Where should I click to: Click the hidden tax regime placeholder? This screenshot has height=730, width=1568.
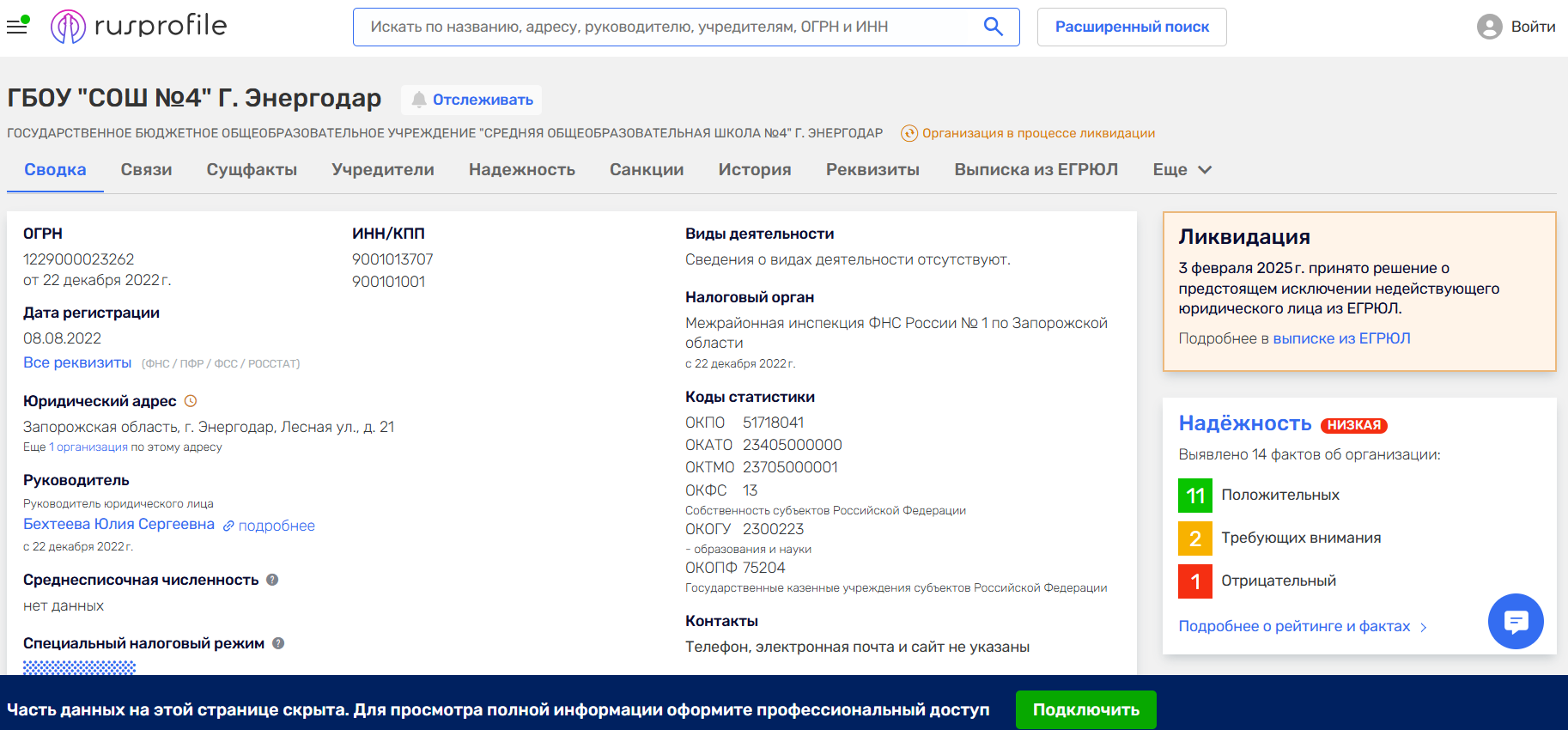[x=79, y=667]
